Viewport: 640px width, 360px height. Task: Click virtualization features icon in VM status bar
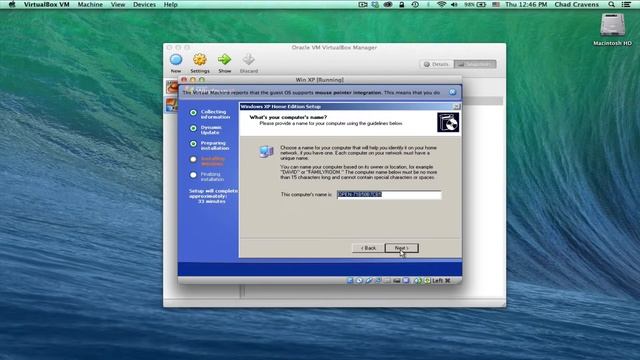tap(406, 280)
